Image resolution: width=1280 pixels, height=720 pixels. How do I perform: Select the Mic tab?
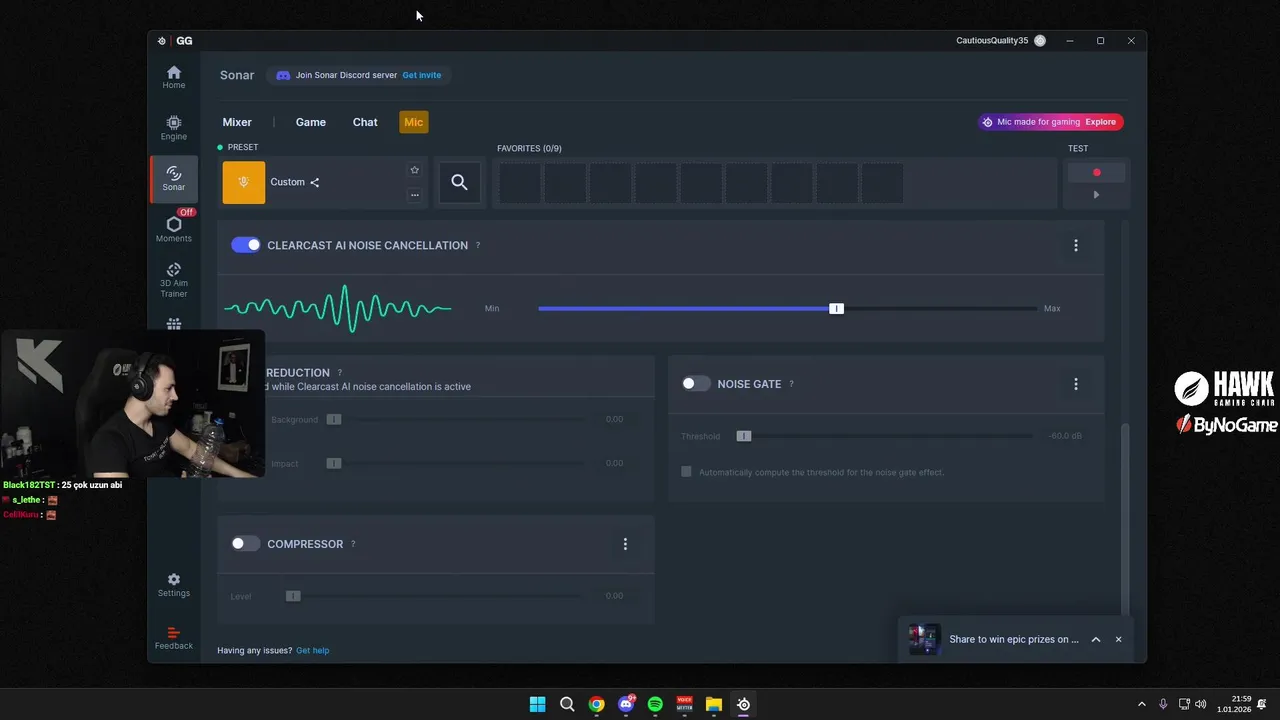pos(414,122)
